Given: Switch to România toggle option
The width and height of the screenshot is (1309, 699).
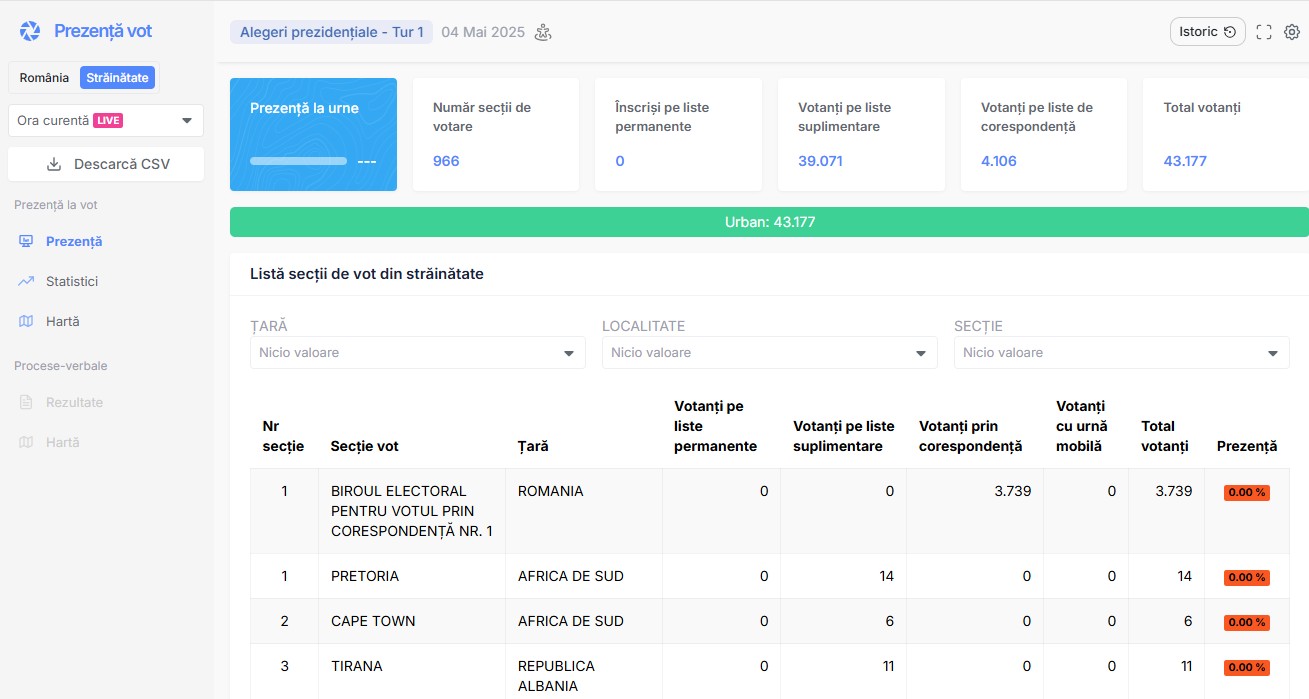Looking at the screenshot, I should pos(44,78).
